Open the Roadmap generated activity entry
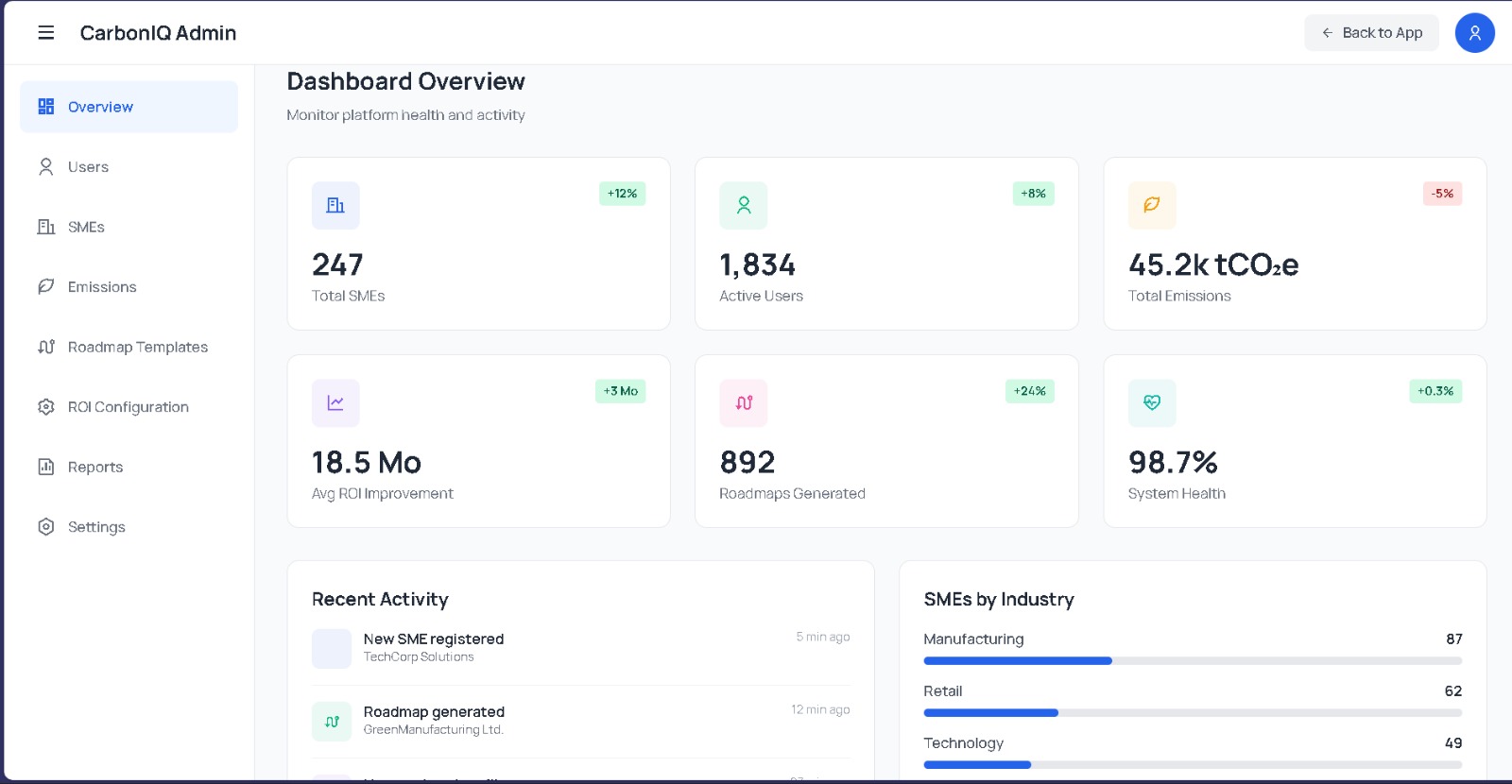This screenshot has height=784, width=1512. (x=581, y=722)
